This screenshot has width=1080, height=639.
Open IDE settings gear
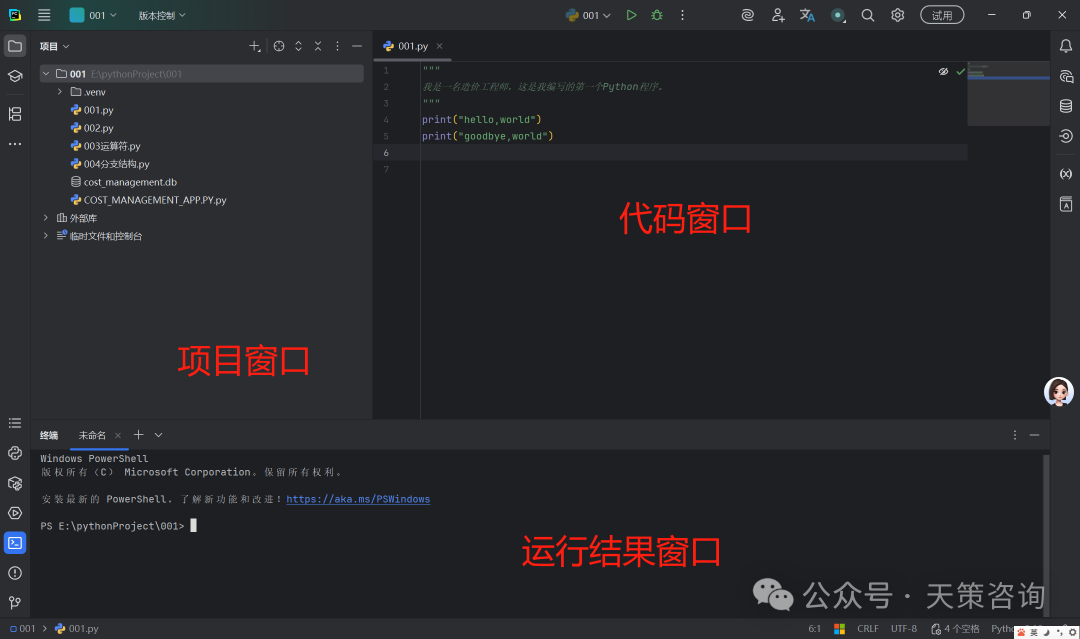point(897,15)
